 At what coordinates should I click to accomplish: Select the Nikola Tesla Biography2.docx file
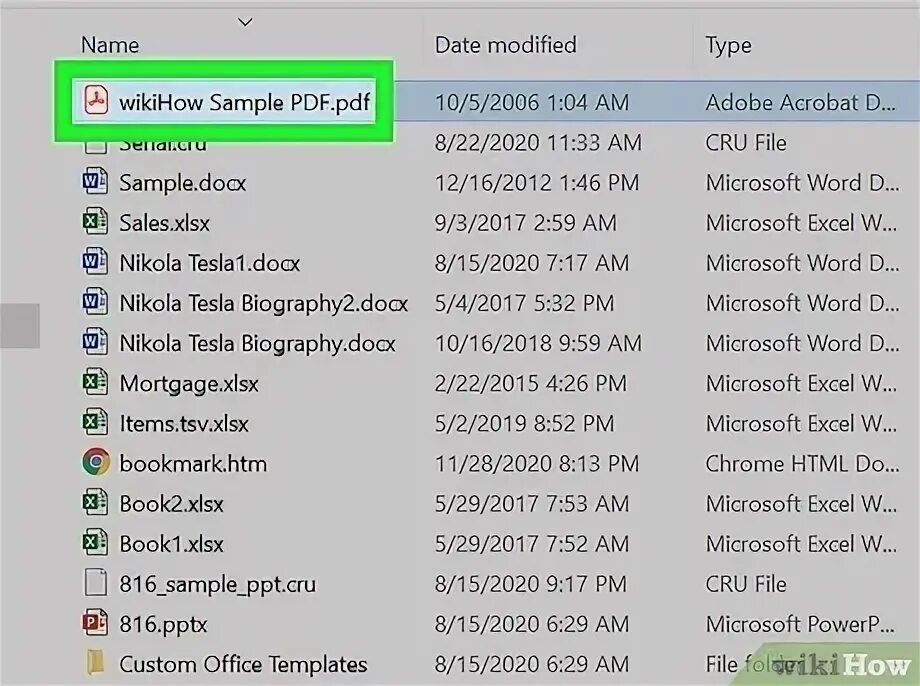[263, 303]
